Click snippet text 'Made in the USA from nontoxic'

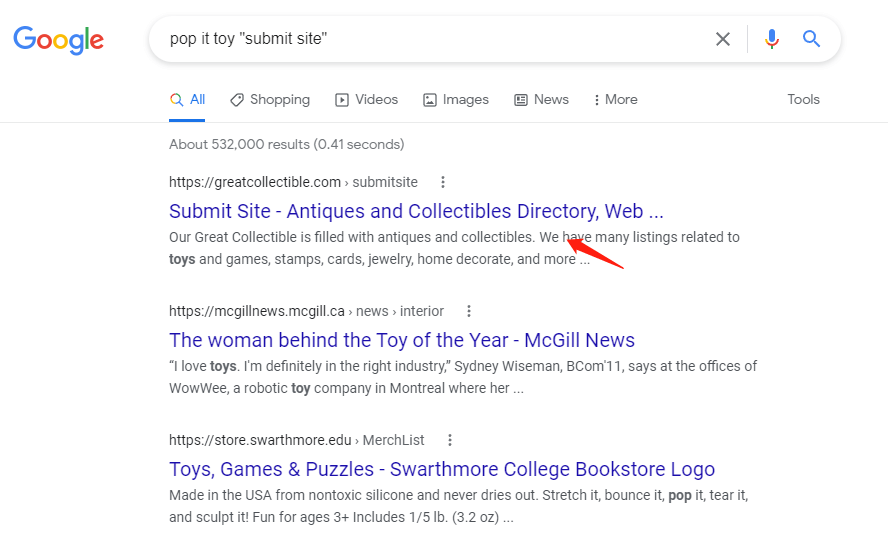(459, 507)
